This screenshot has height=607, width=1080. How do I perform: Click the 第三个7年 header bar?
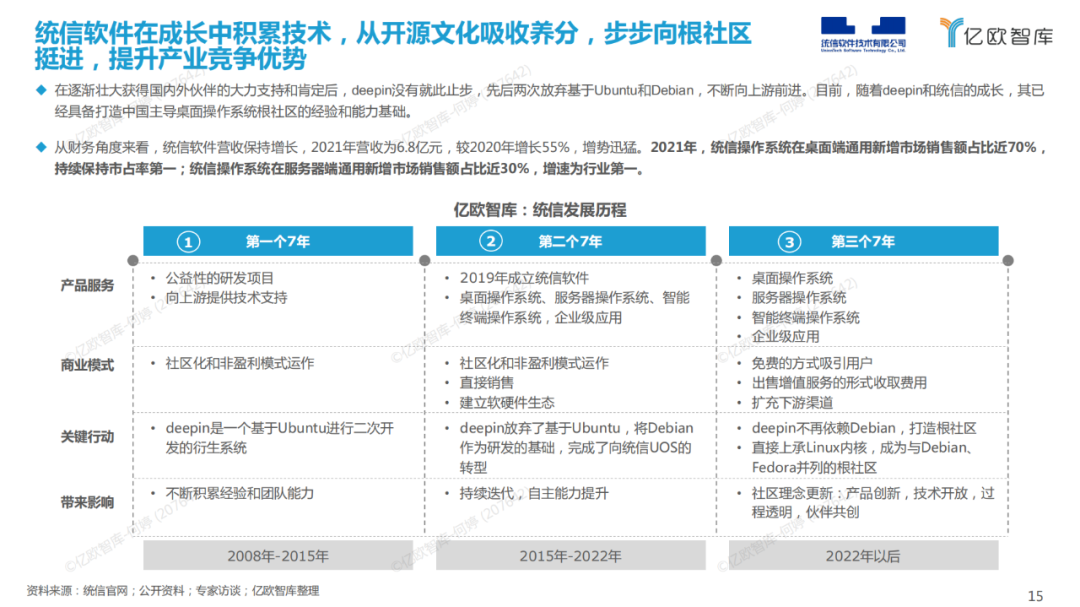[x=864, y=241]
